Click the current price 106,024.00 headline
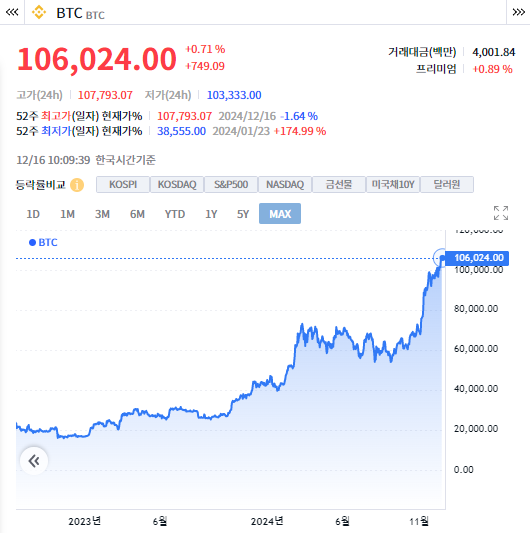The image size is (530, 533). (97, 59)
